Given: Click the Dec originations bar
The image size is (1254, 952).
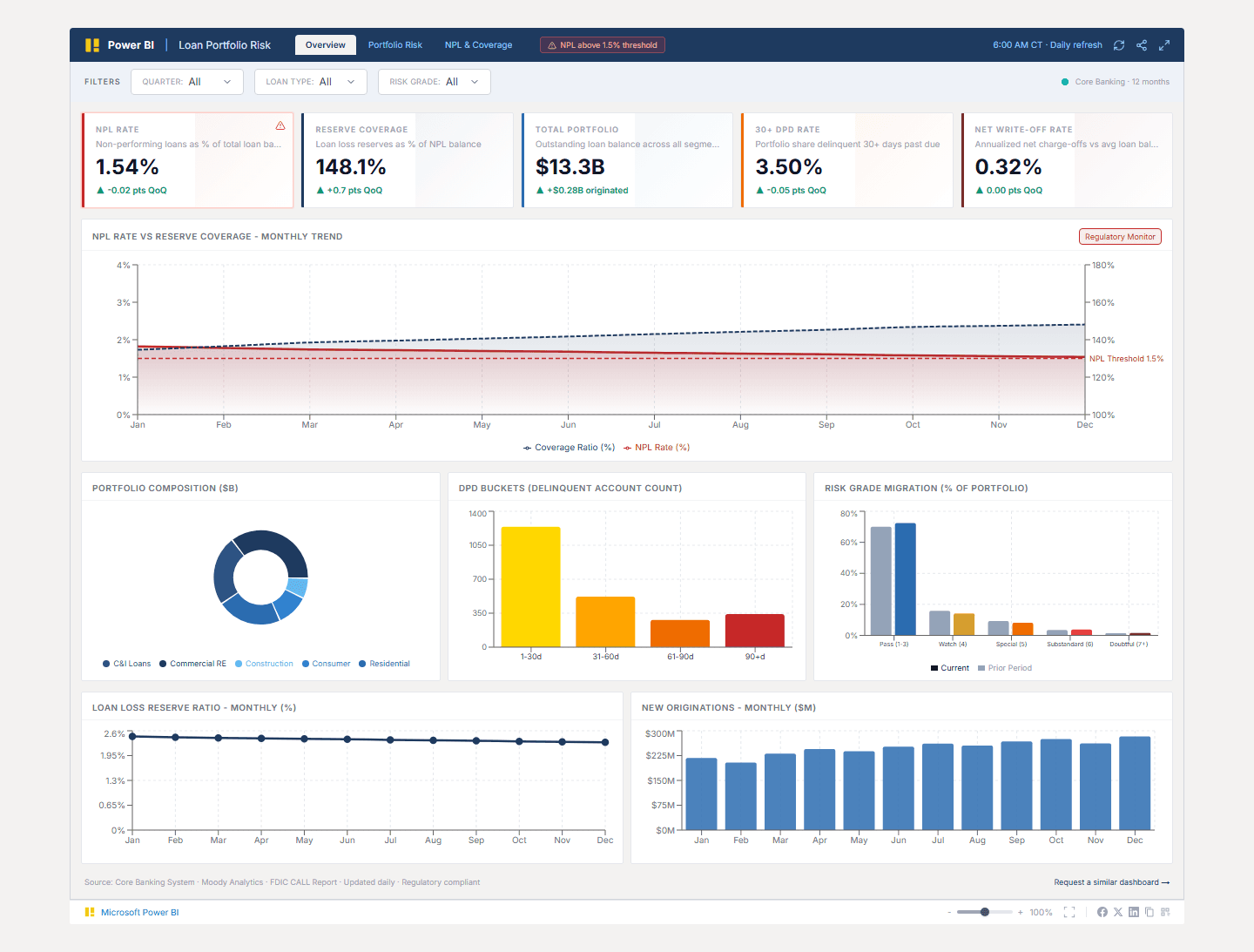Looking at the screenshot, I should (1135, 783).
